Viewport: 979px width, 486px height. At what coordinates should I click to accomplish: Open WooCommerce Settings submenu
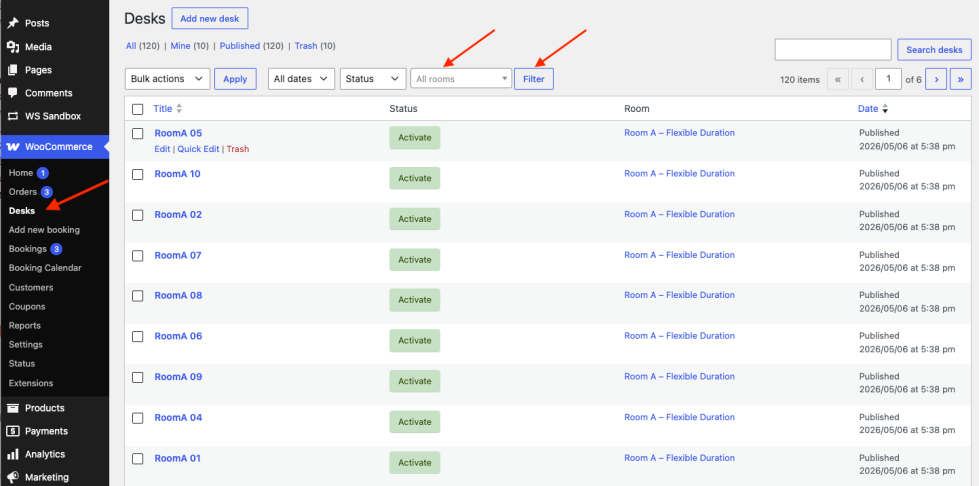pyautogui.click(x=26, y=345)
